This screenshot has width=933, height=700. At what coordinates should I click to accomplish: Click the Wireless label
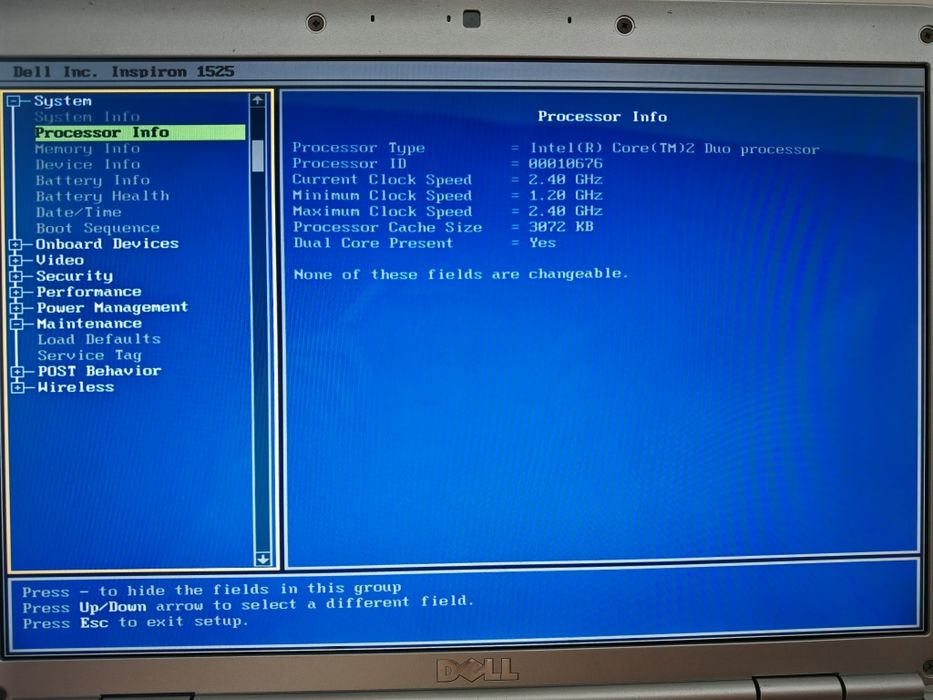tap(76, 387)
